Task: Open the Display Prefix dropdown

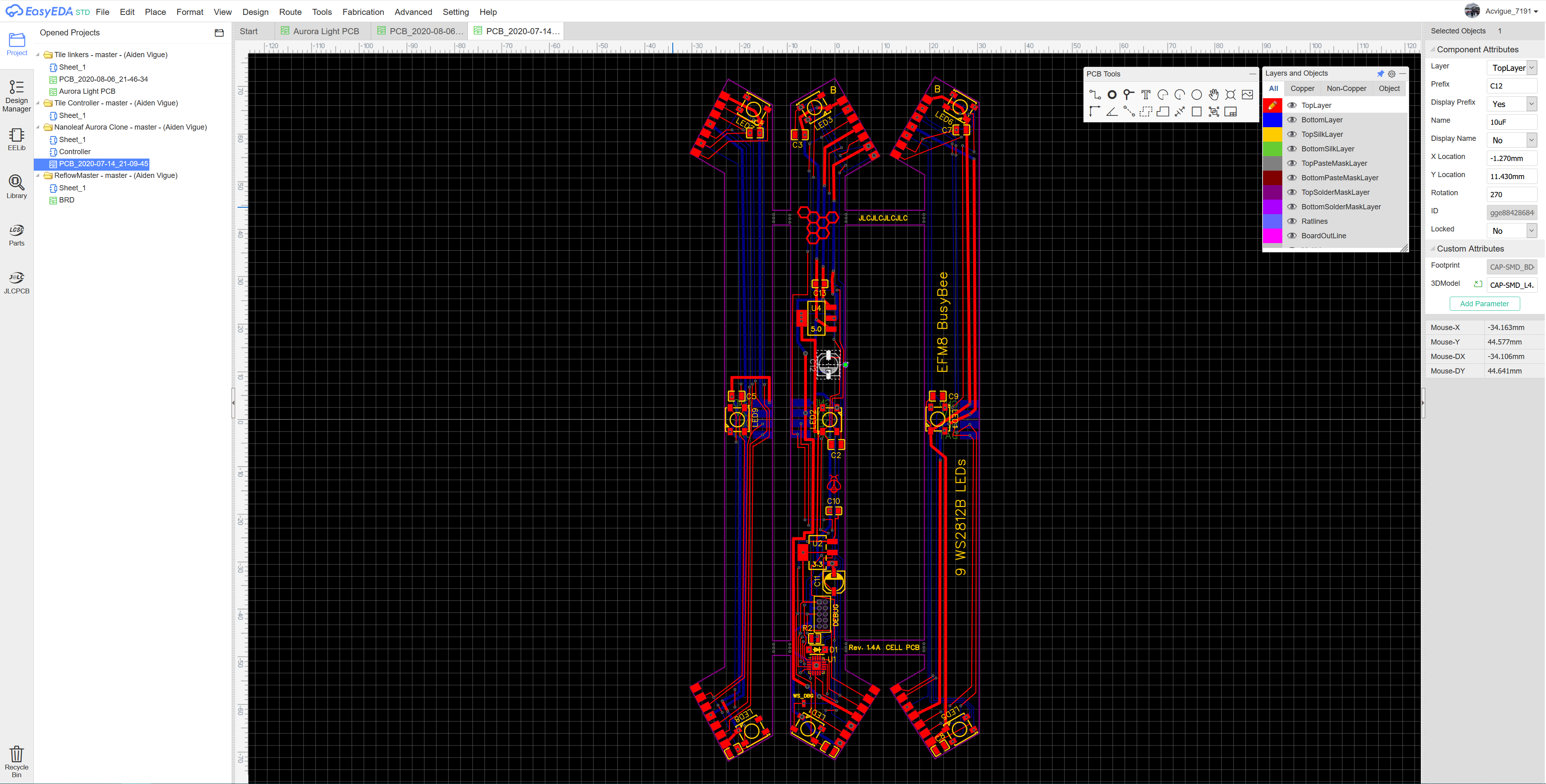Action: 1530,104
